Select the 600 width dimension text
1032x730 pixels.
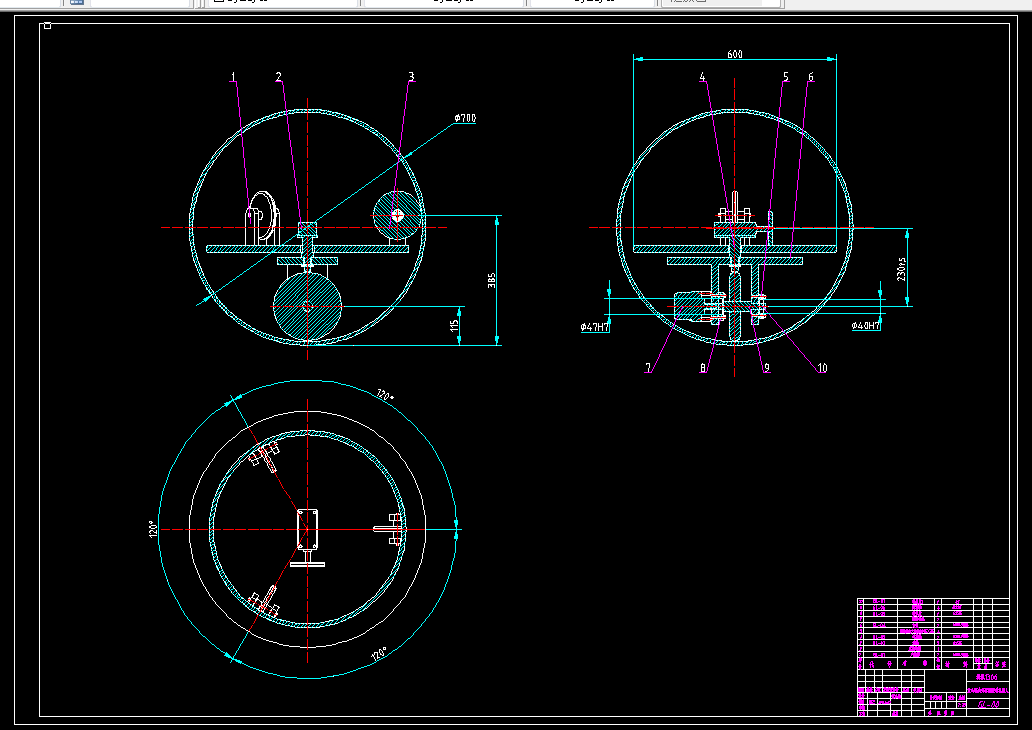(735, 54)
